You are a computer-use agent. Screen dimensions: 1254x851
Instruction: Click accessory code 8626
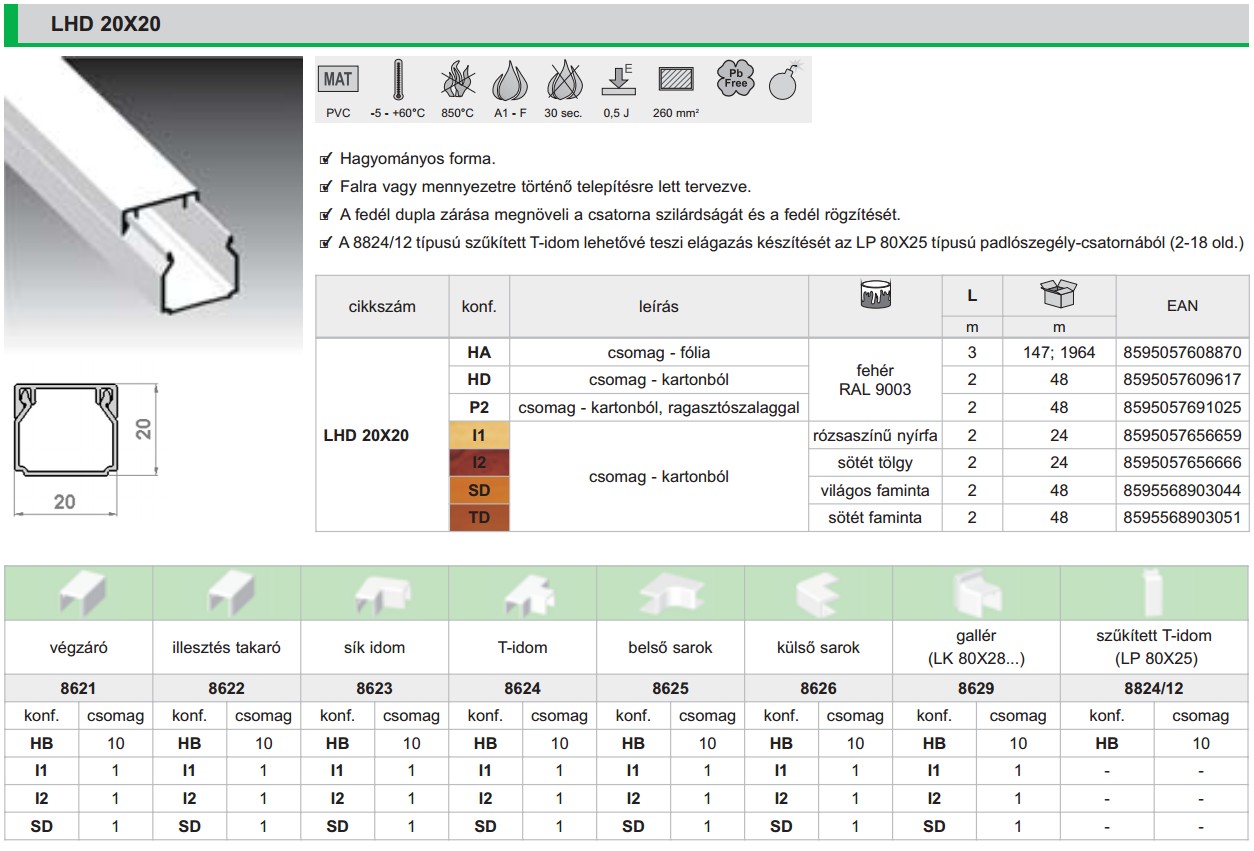[x=819, y=688]
